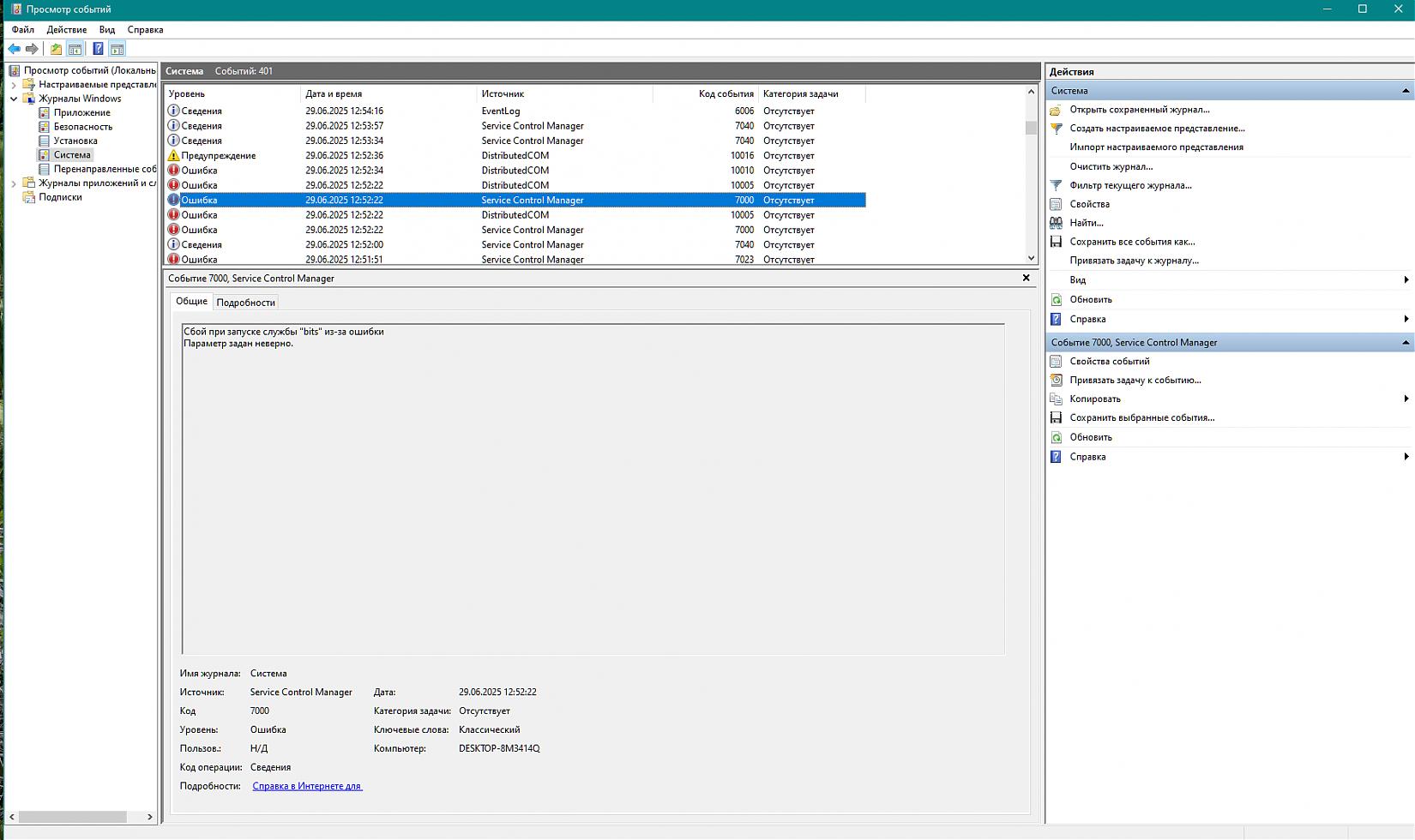This screenshot has height=840, width=1415.
Task: Expand the Настраиваемые представления tree node
Action: 14,85
